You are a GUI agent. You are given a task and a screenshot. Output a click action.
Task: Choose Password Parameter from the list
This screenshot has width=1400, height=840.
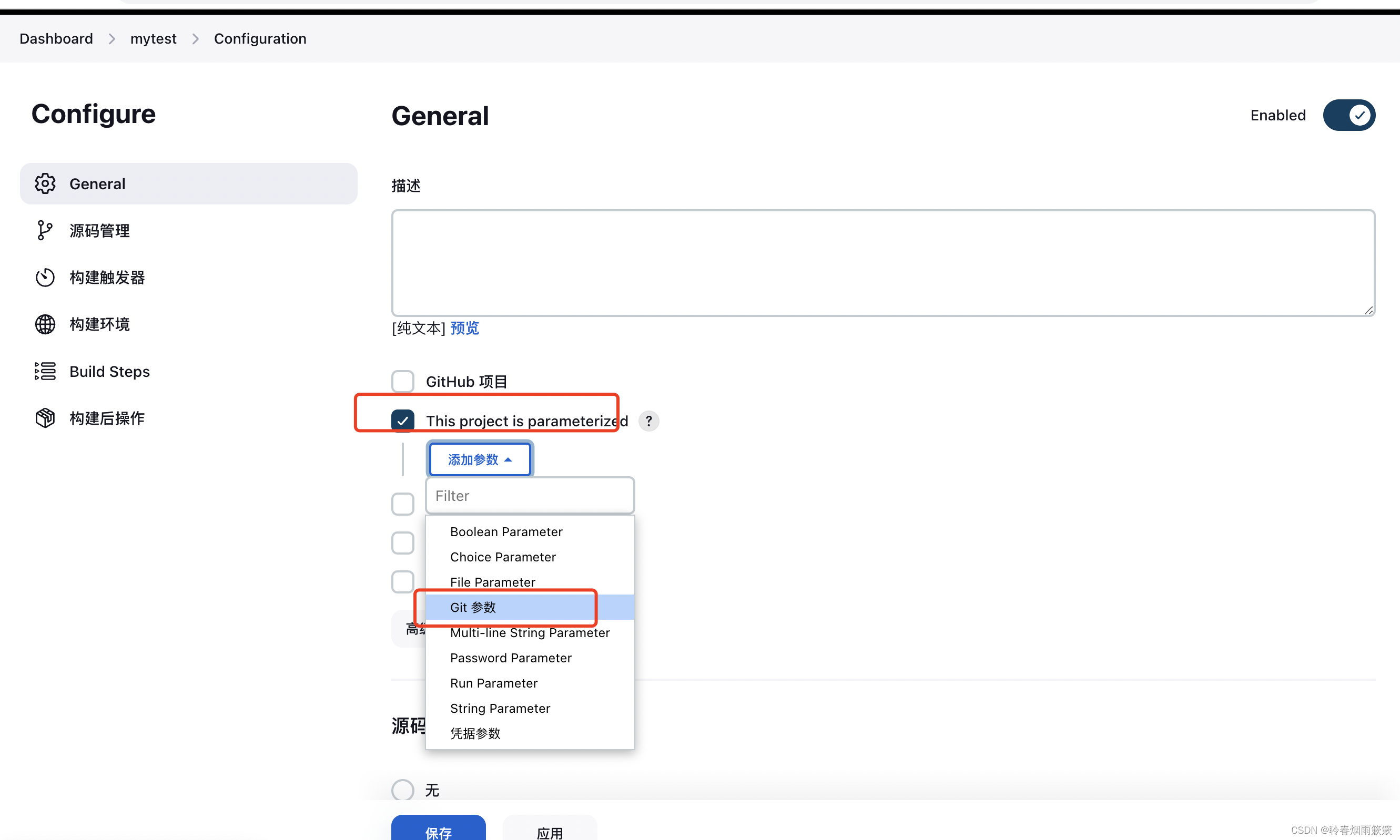[530, 658]
